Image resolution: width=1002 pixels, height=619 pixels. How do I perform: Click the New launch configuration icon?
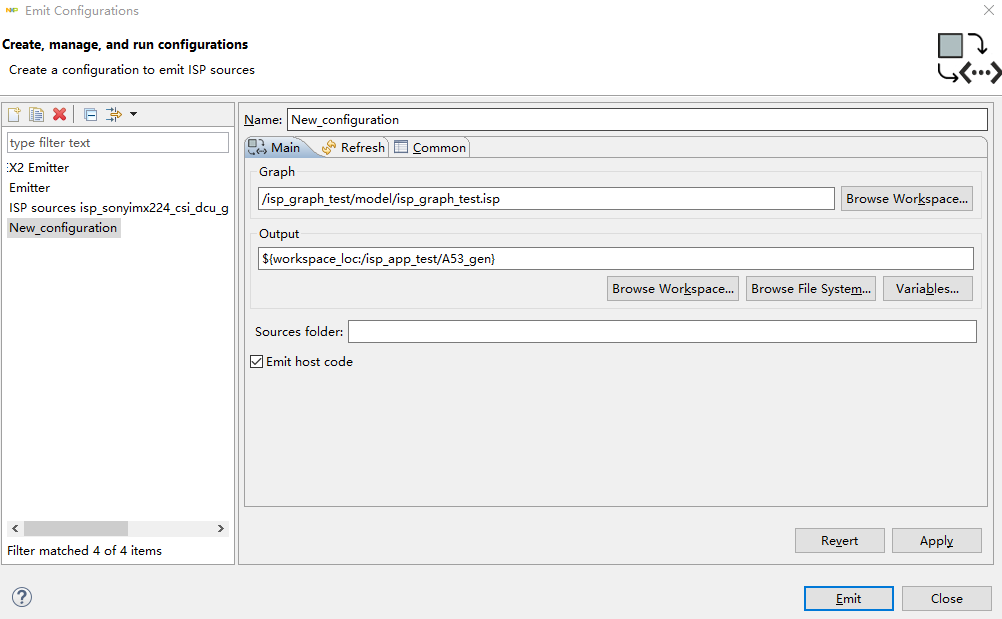(x=14, y=115)
